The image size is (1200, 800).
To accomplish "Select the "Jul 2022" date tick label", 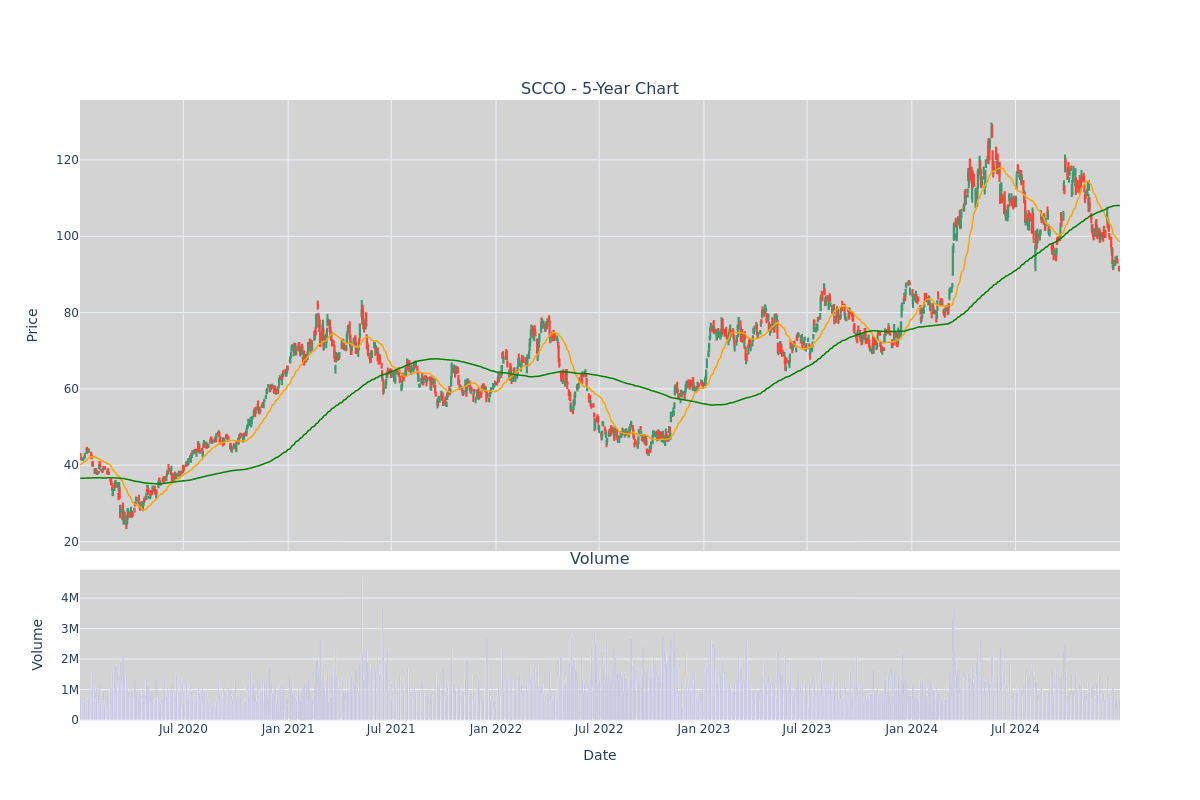I will pos(599,729).
